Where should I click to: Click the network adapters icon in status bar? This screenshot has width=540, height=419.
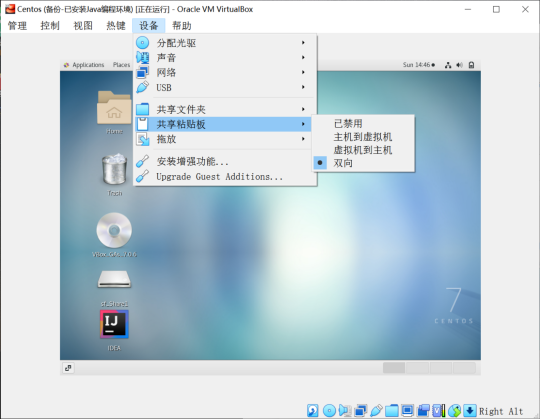click(x=361, y=410)
